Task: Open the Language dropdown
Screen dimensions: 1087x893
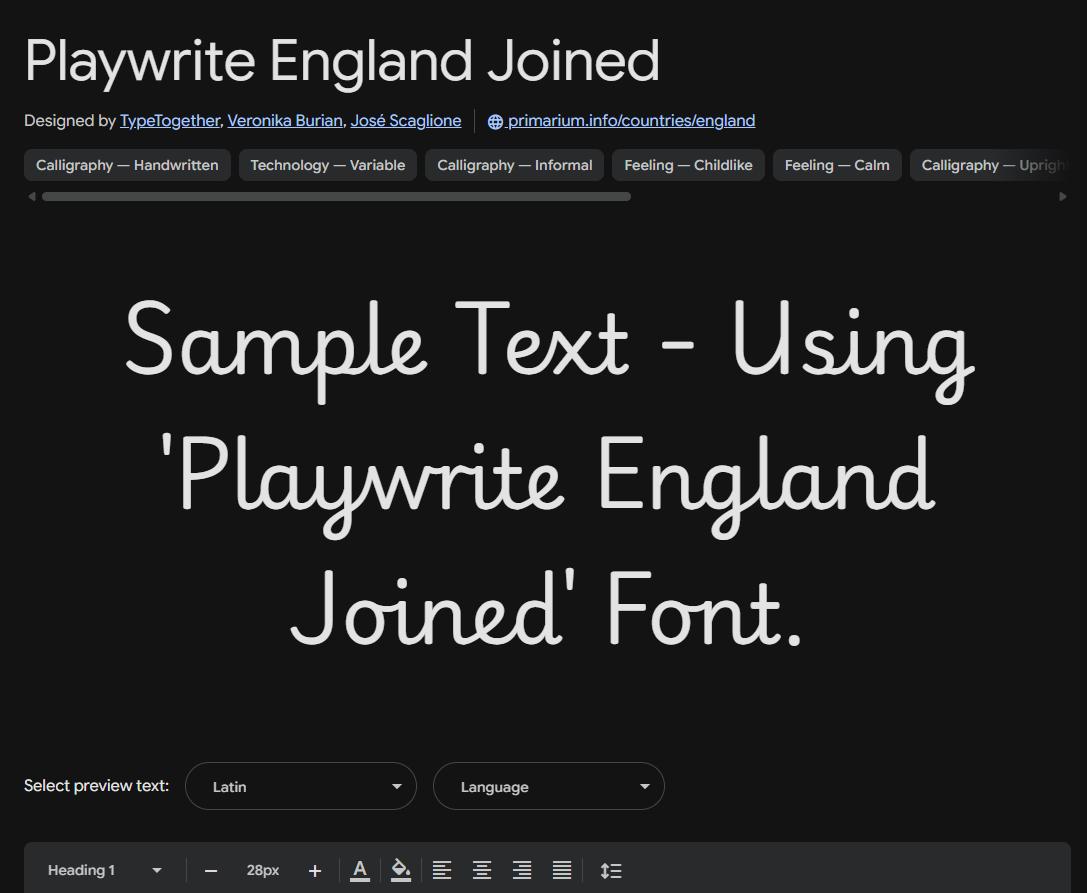Action: 549,786
